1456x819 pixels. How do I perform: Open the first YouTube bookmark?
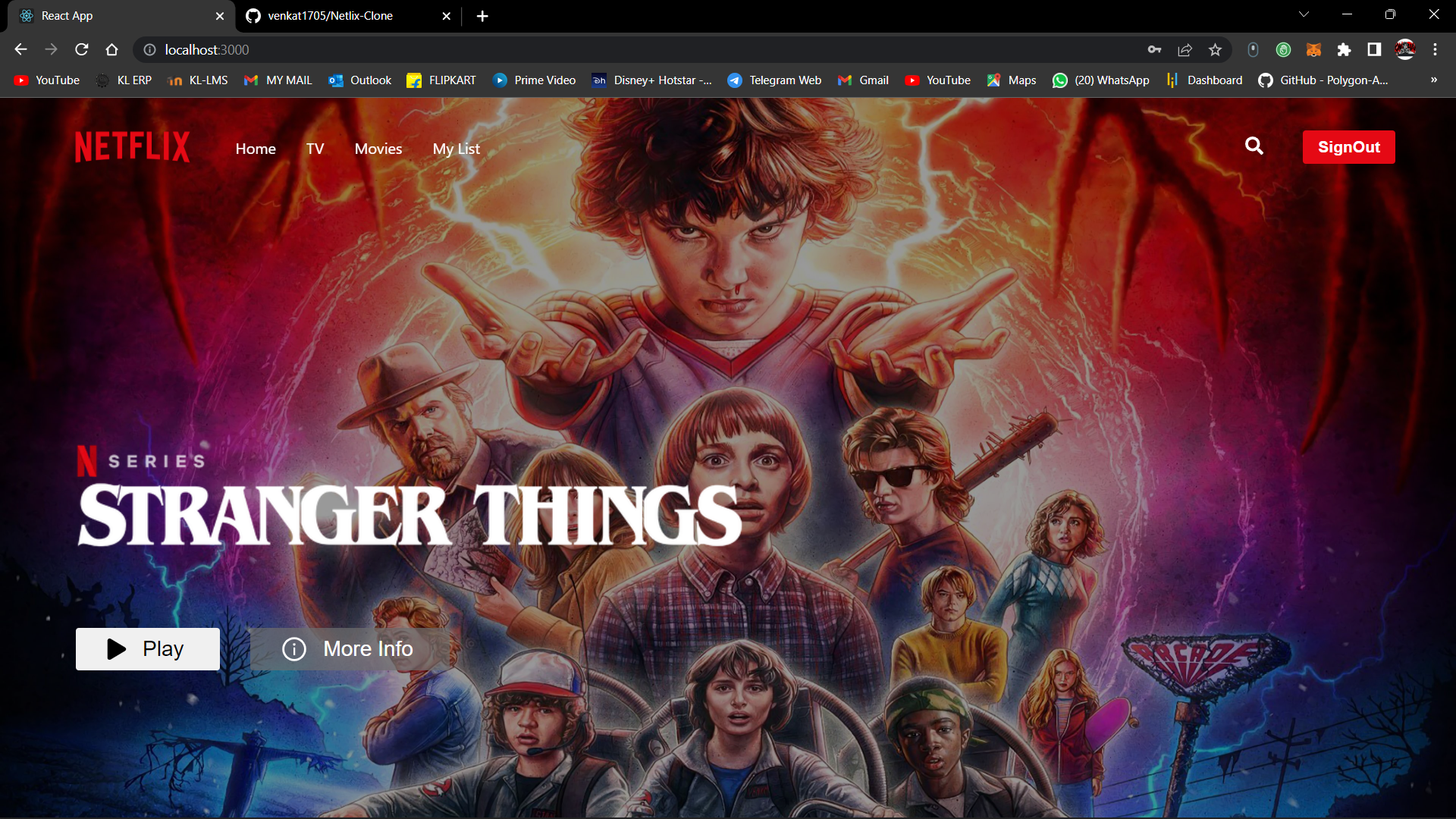tap(47, 80)
